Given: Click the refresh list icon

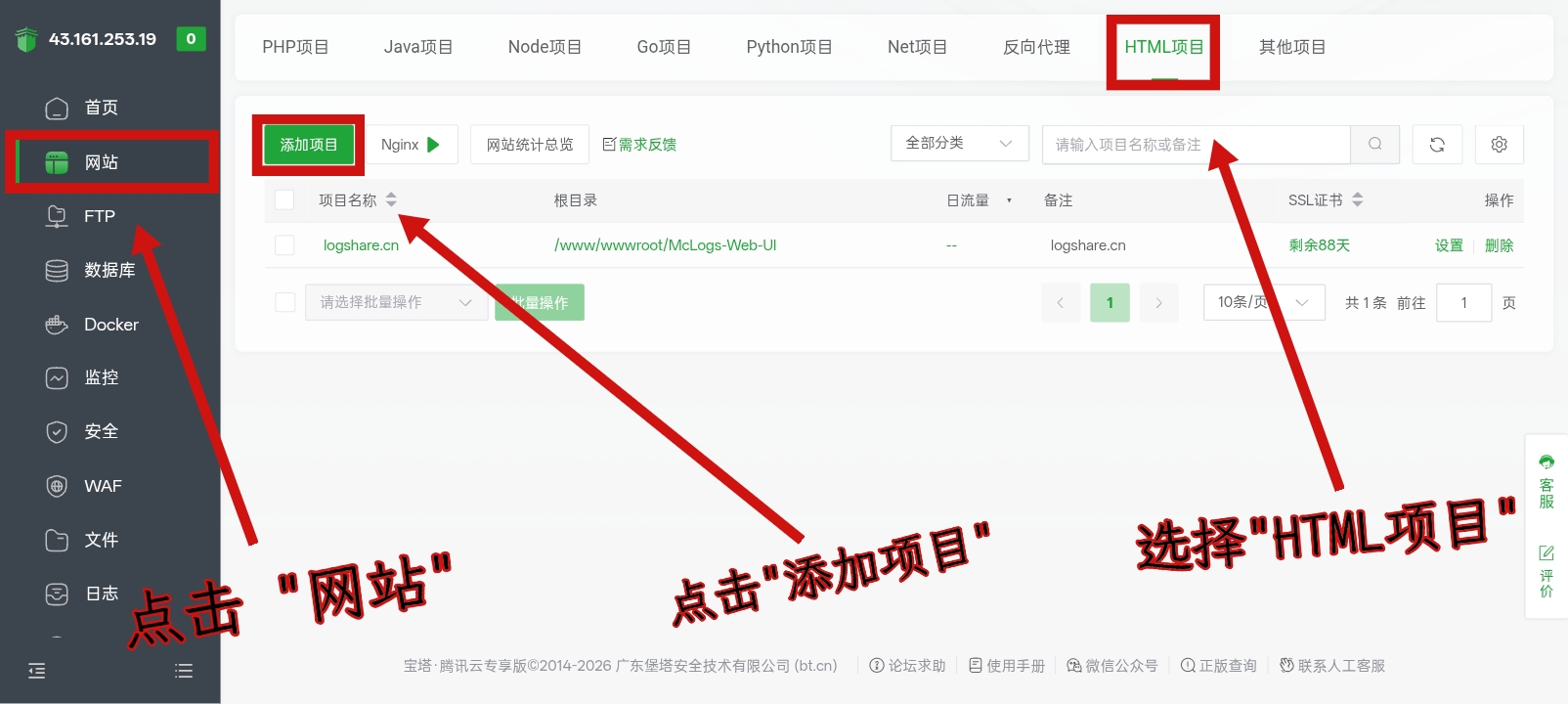Looking at the screenshot, I should point(1436,145).
